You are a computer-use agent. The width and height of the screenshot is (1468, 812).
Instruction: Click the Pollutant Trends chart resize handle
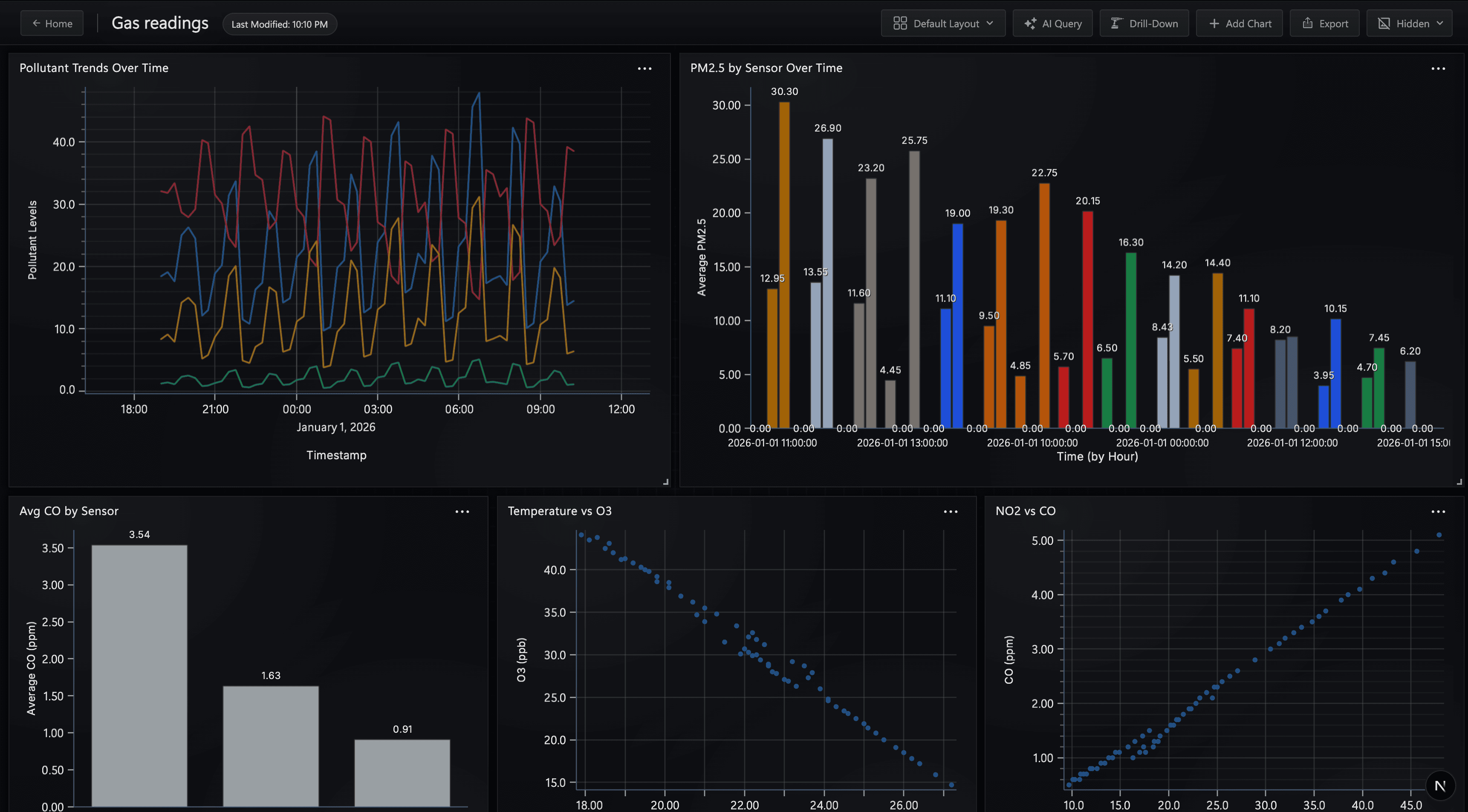tap(666, 482)
